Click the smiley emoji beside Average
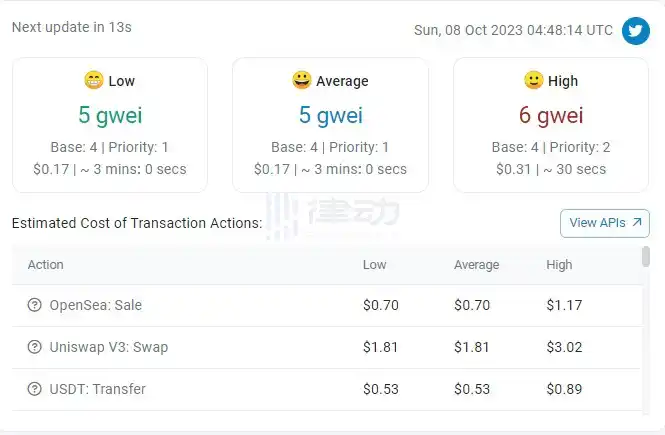Image resolution: width=665 pixels, height=435 pixels. 301,81
